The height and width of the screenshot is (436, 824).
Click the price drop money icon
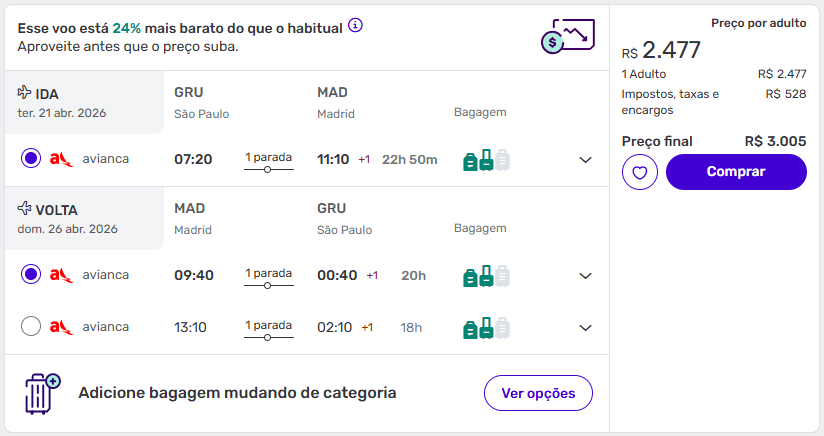[567, 37]
